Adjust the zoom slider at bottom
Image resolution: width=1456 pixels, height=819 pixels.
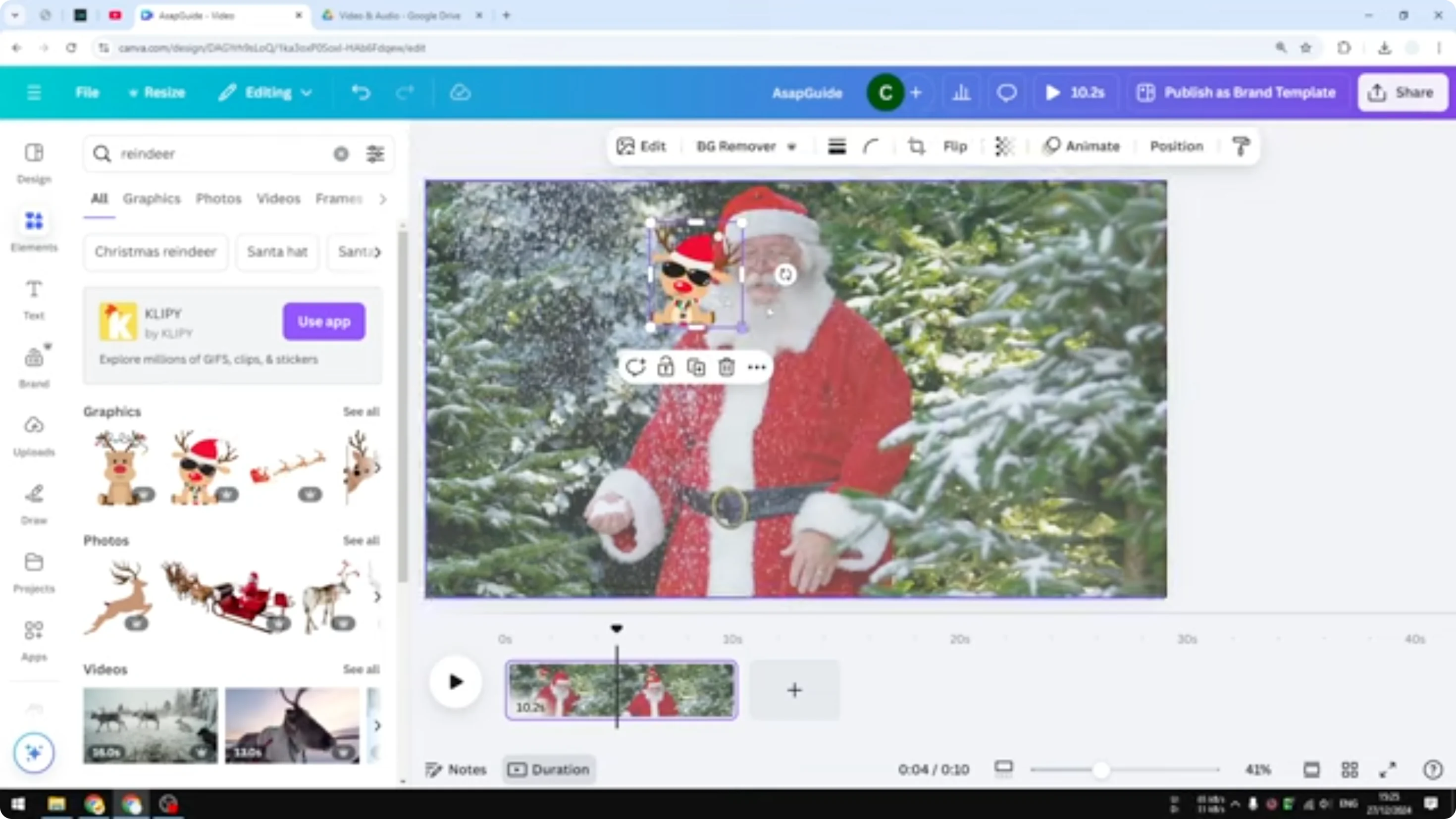1101,769
